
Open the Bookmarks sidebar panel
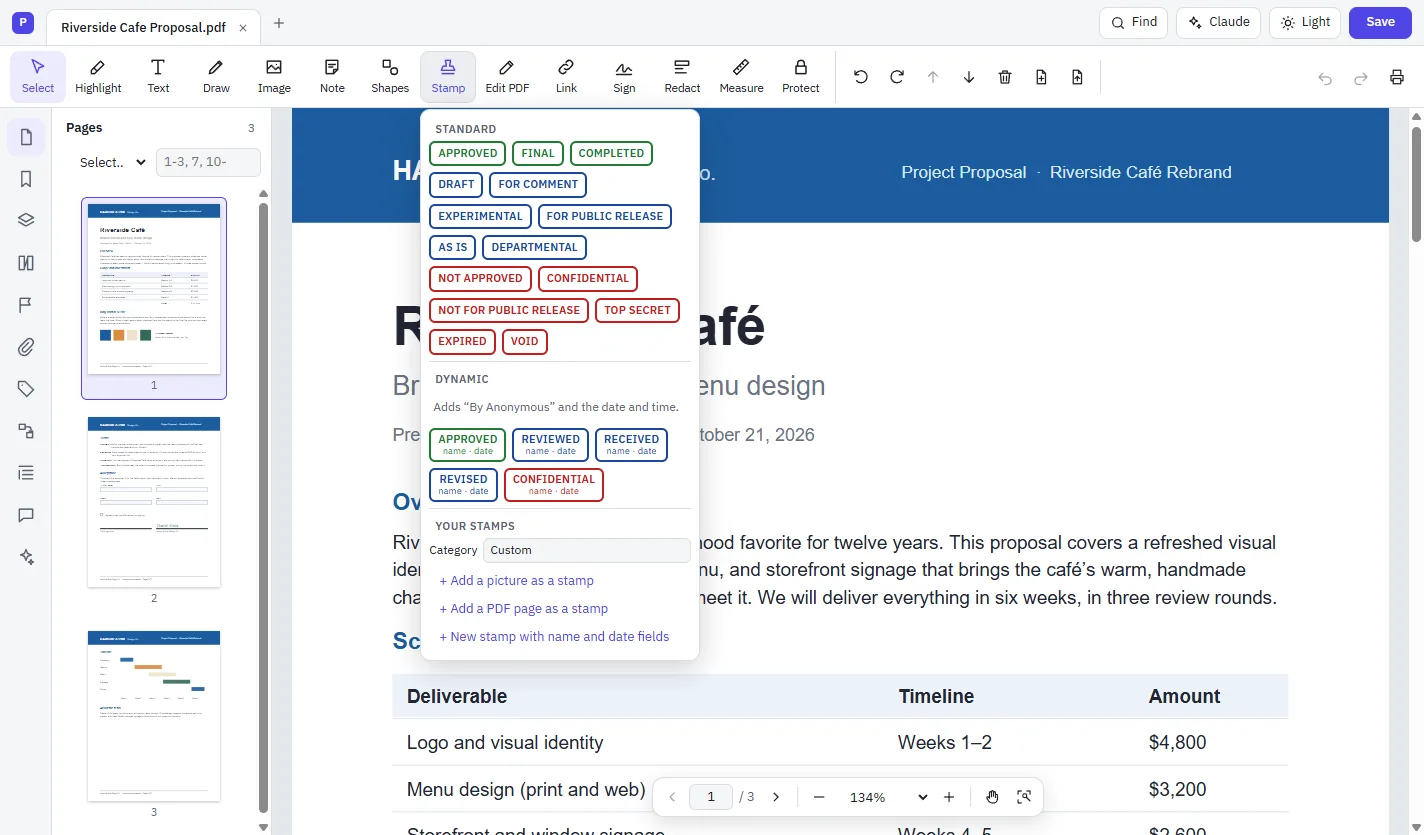point(26,179)
